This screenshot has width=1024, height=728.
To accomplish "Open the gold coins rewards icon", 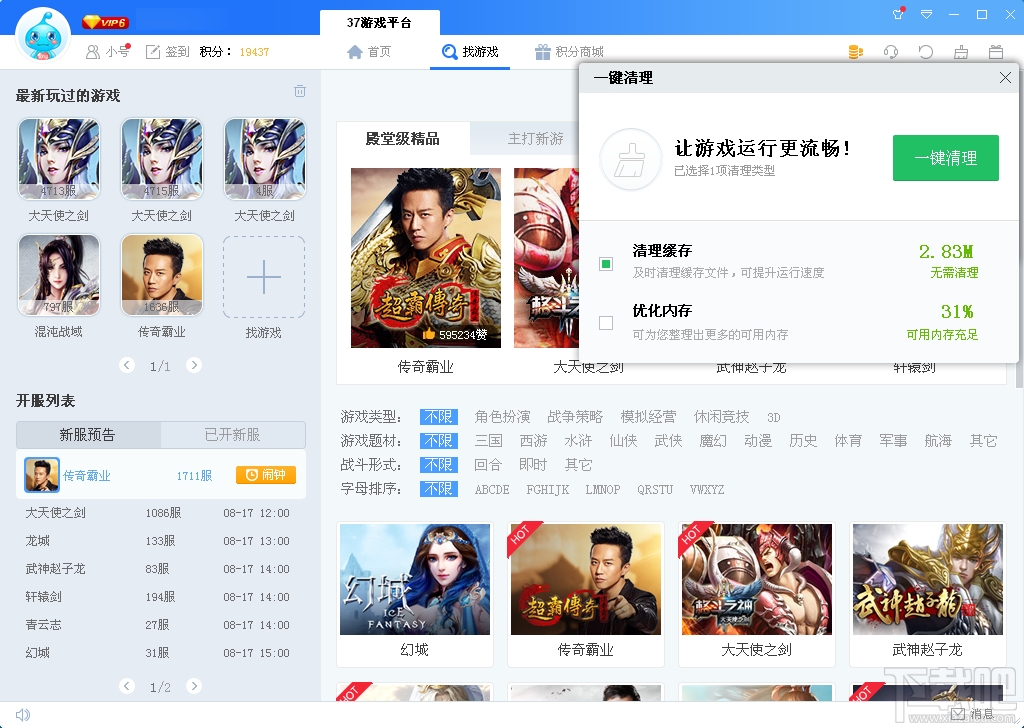I will pyautogui.click(x=855, y=50).
